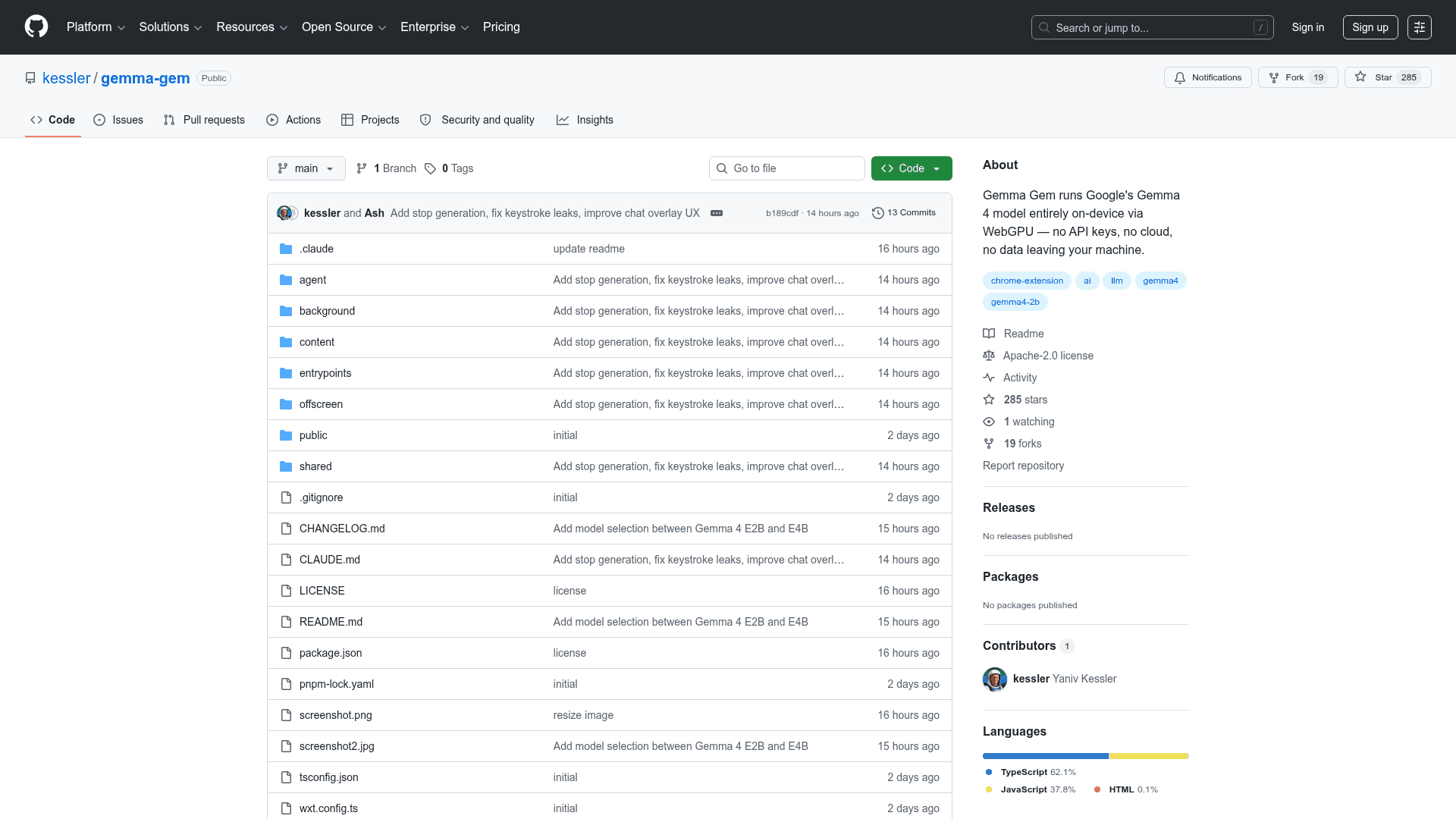The width and height of the screenshot is (1456, 819).
Task: Click the chrome-extension topic tag
Action: click(x=1027, y=281)
